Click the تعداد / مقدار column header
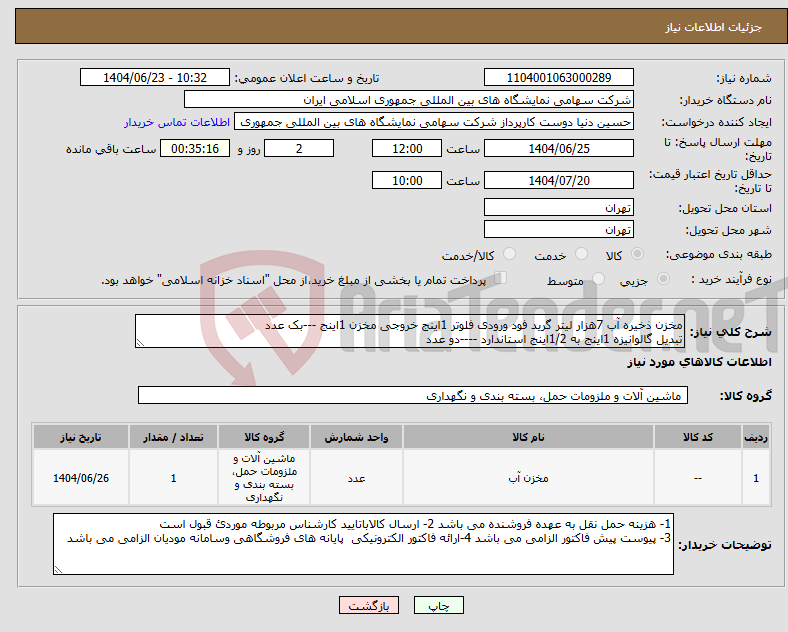The height and width of the screenshot is (632, 788). click(173, 437)
